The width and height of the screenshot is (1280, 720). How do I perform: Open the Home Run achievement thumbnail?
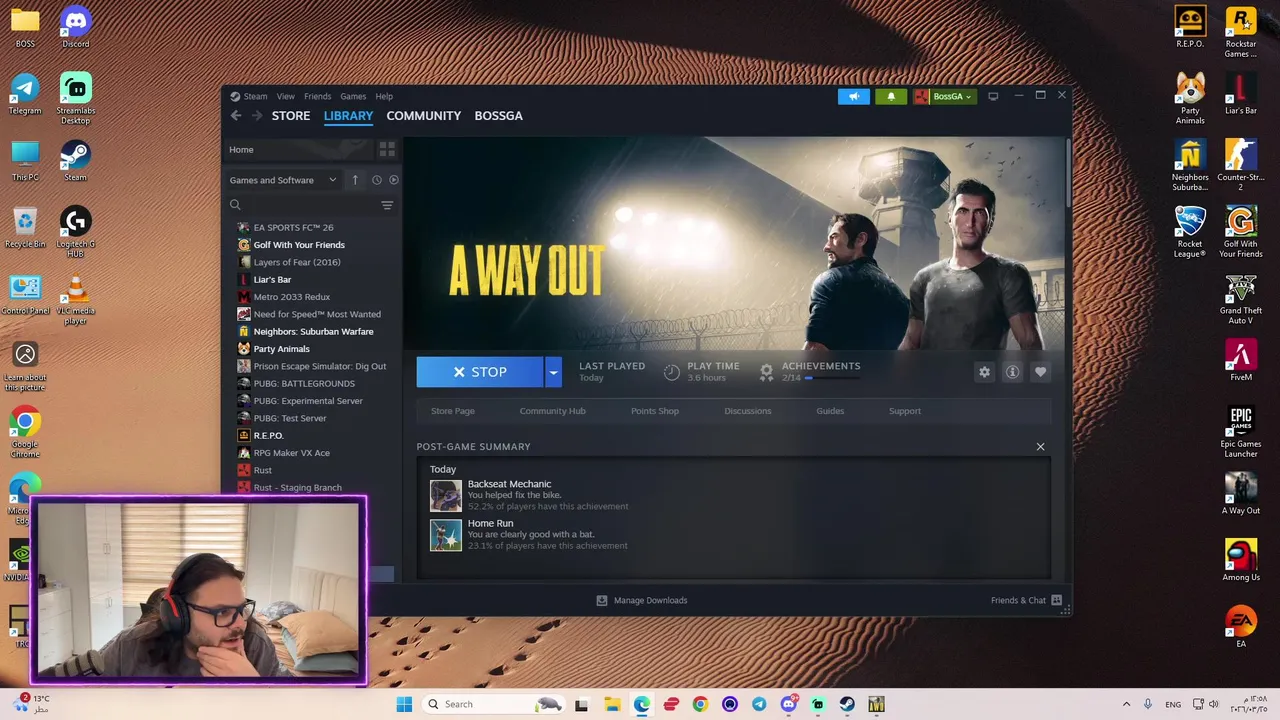446,535
